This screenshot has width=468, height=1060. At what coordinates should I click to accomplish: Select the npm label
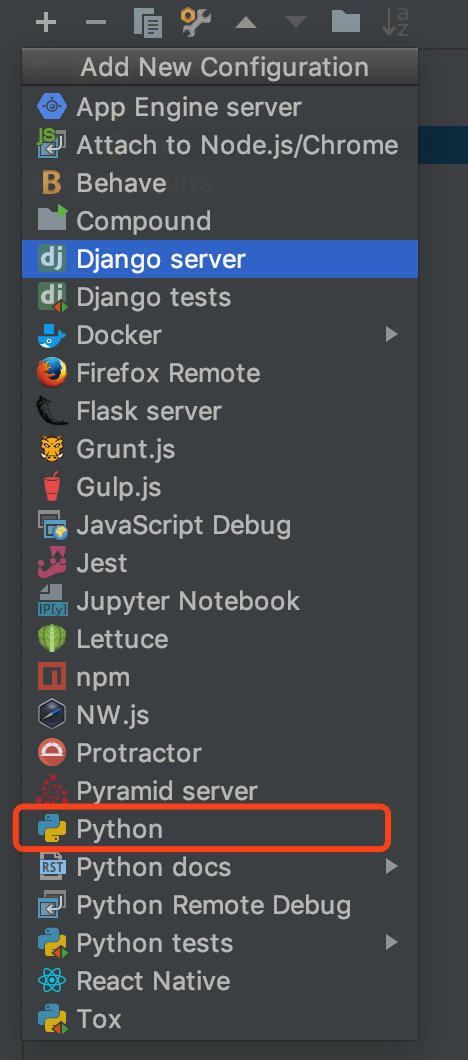[103, 678]
